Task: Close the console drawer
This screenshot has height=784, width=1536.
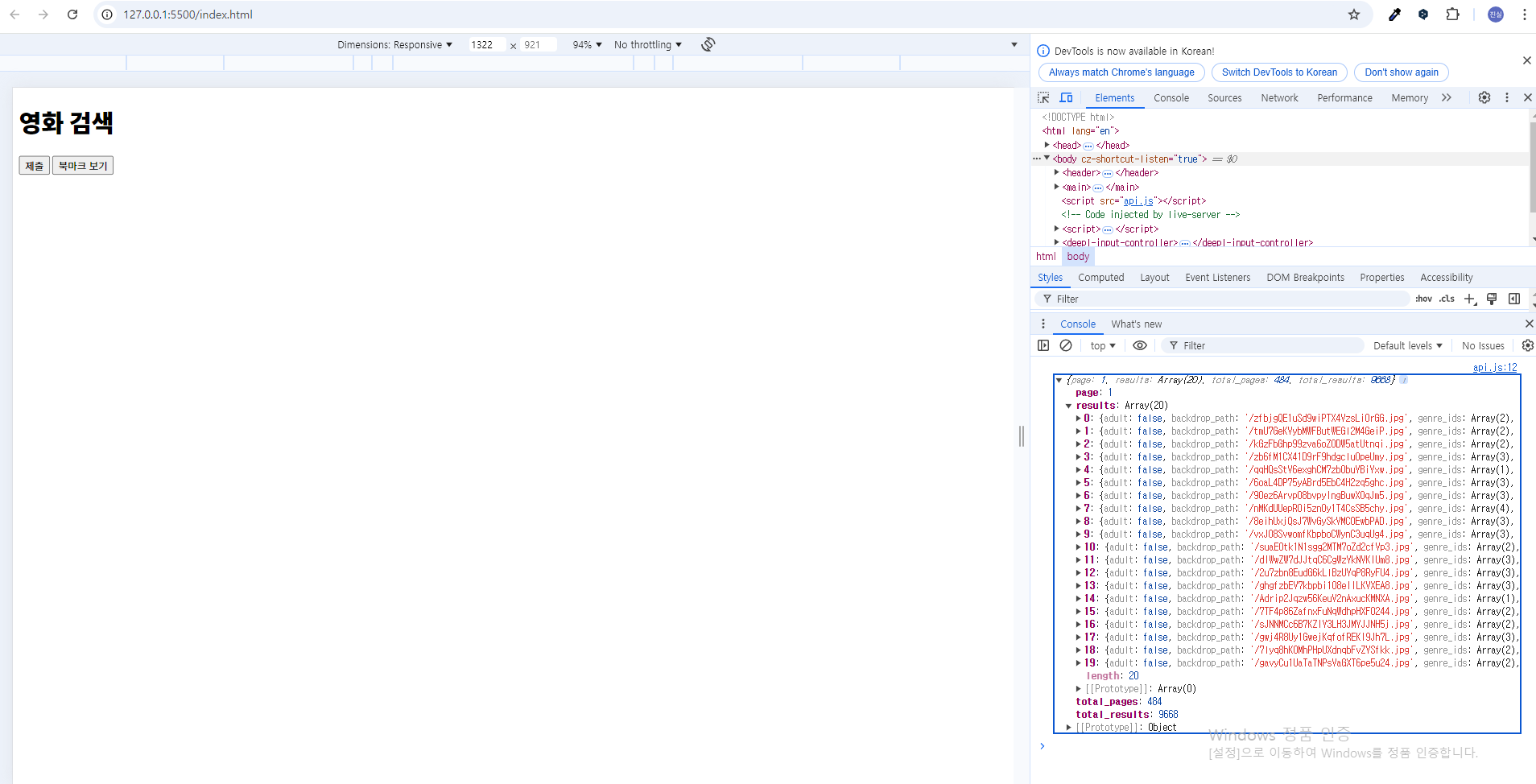Action: [1529, 324]
